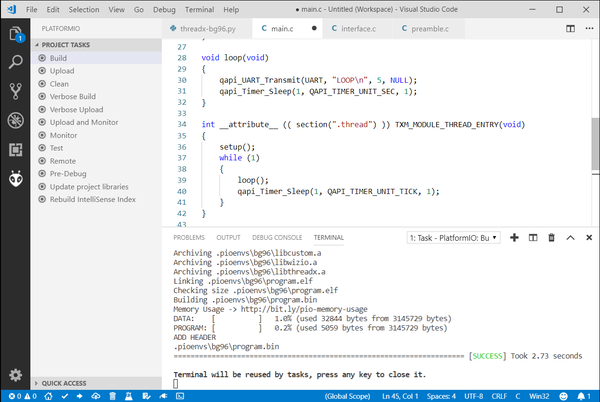The width and height of the screenshot is (600, 402).
Task: Kill the terminal with trash icon
Action: 551,238
